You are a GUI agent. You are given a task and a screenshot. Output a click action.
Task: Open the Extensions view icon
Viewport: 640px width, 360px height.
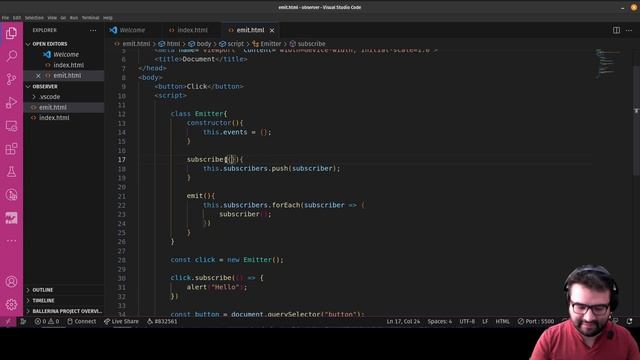pos(11,149)
